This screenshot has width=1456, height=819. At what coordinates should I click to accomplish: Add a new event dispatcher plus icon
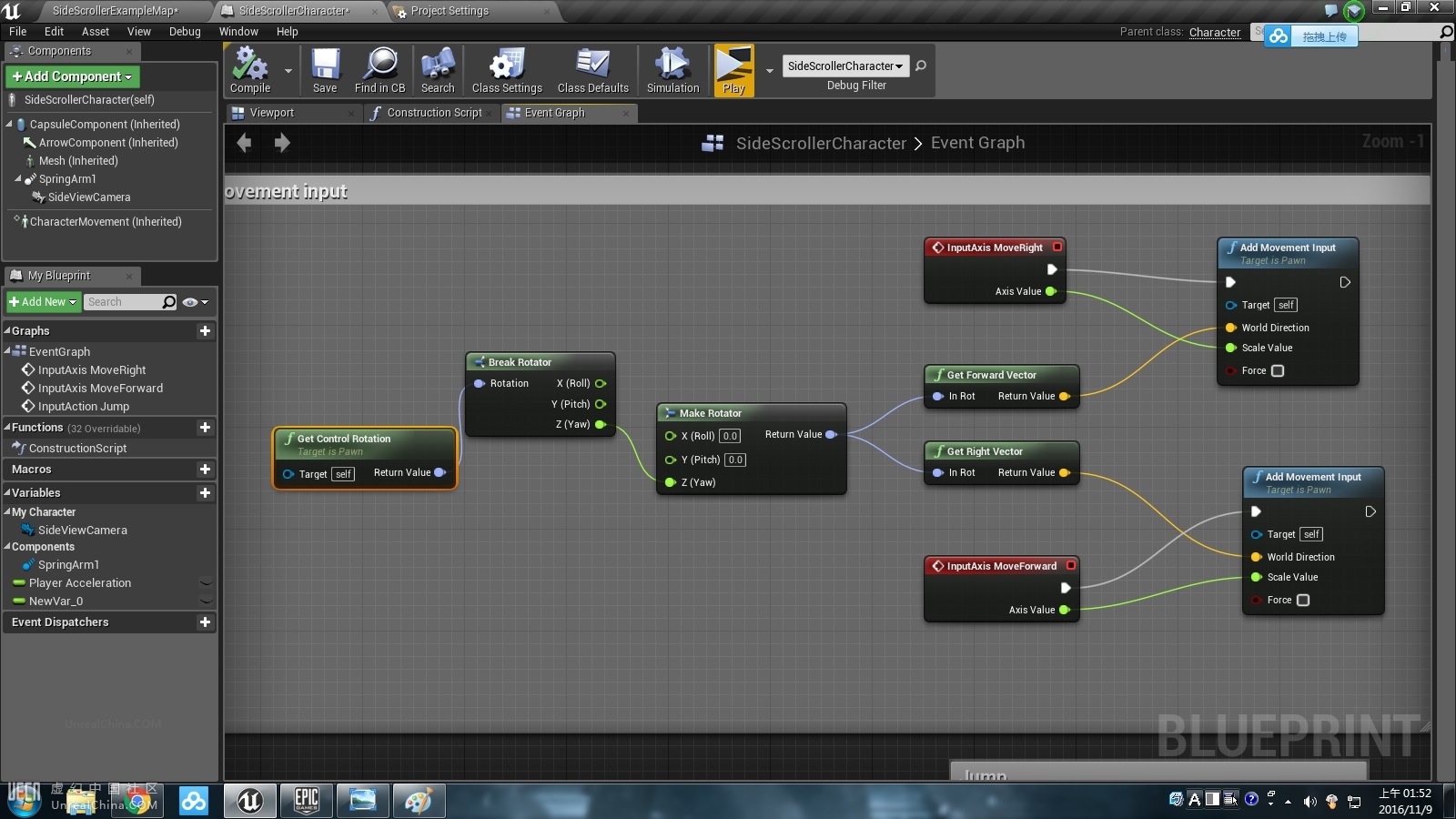pyautogui.click(x=205, y=622)
